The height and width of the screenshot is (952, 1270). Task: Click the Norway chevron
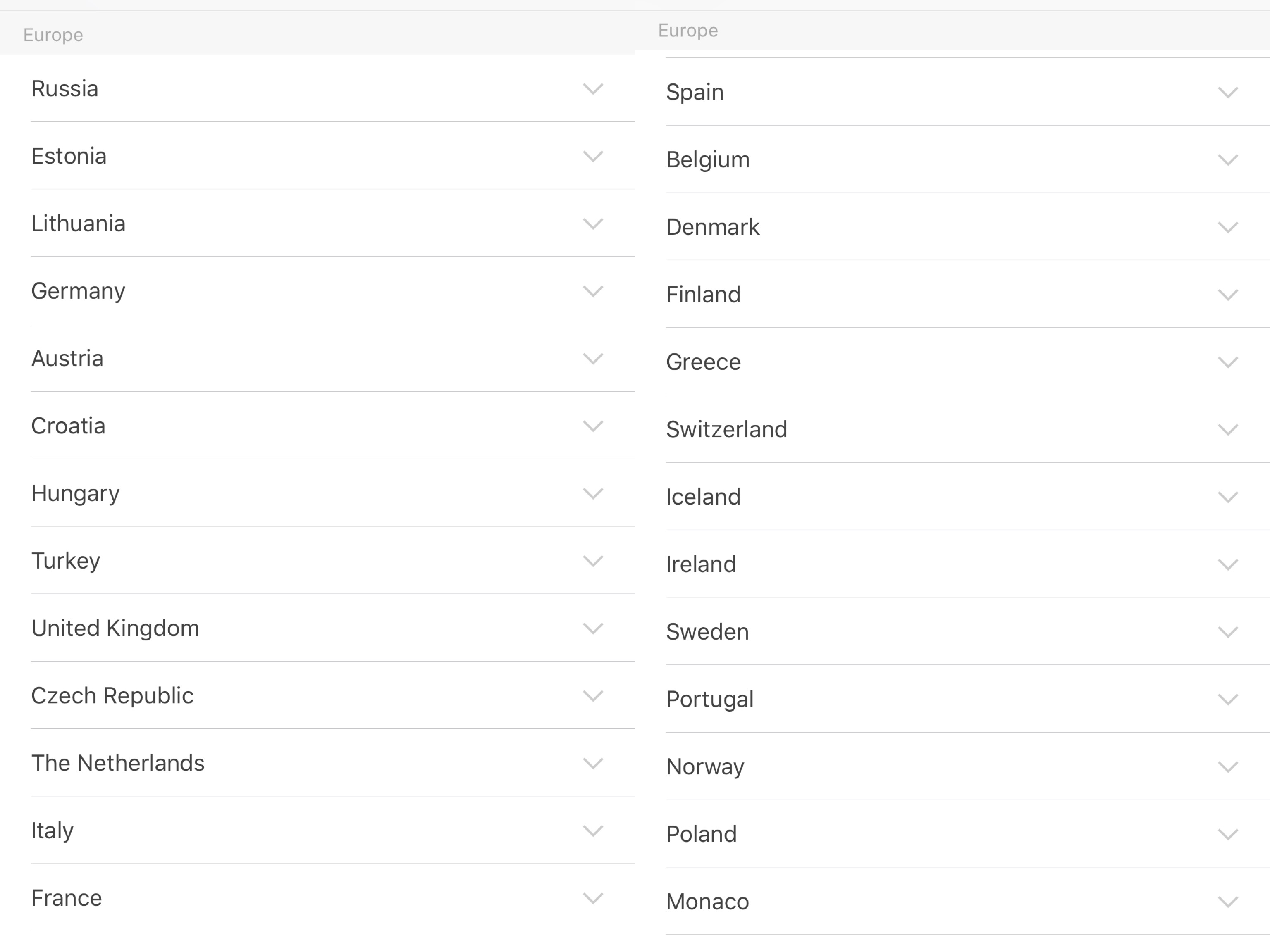coord(1227,766)
